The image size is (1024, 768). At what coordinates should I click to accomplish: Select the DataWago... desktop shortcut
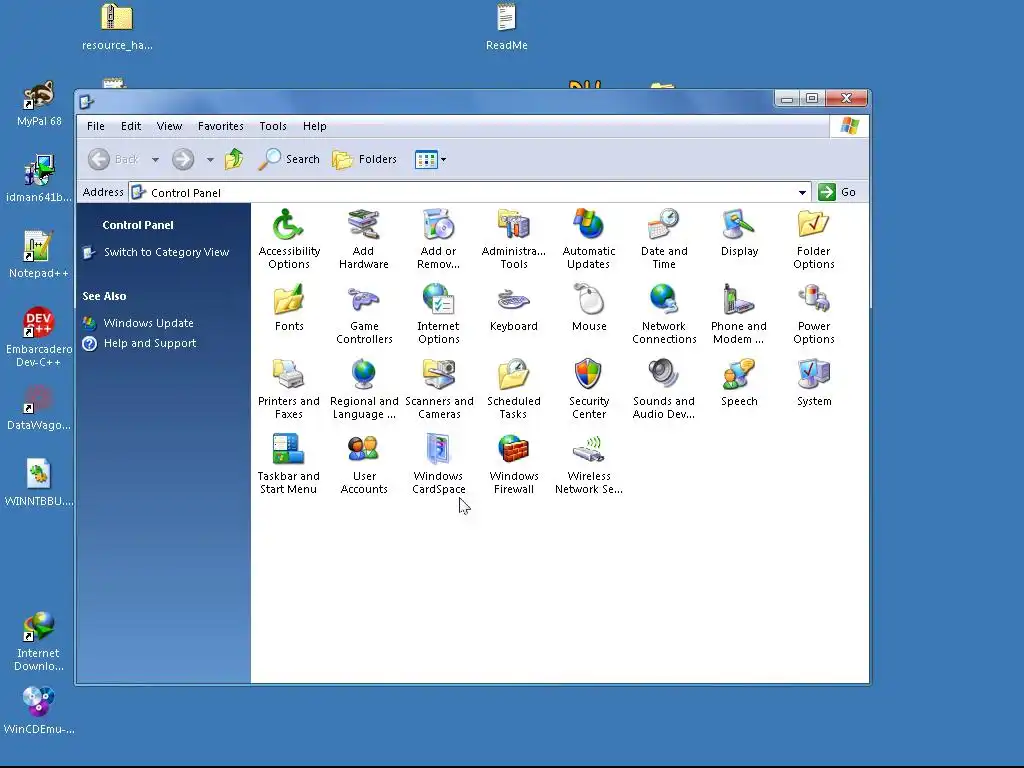pos(39,408)
